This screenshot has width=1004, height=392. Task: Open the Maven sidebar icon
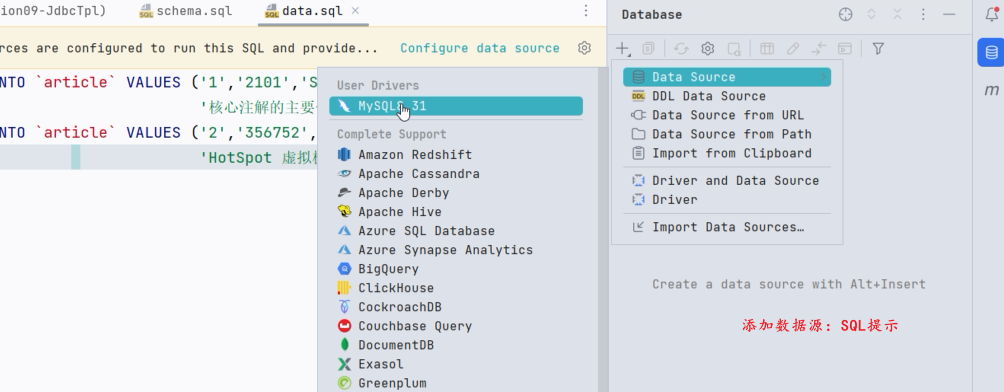(991, 90)
